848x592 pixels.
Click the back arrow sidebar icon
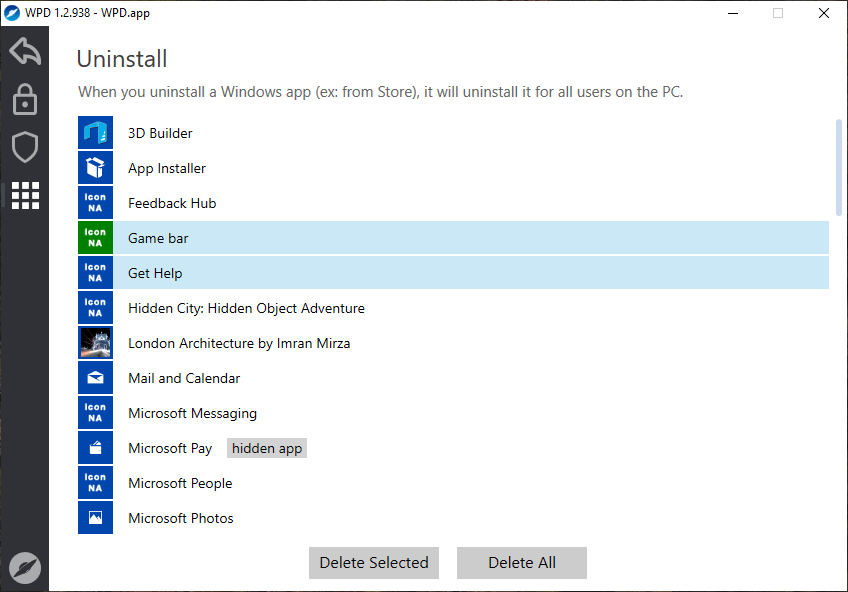tap(25, 51)
